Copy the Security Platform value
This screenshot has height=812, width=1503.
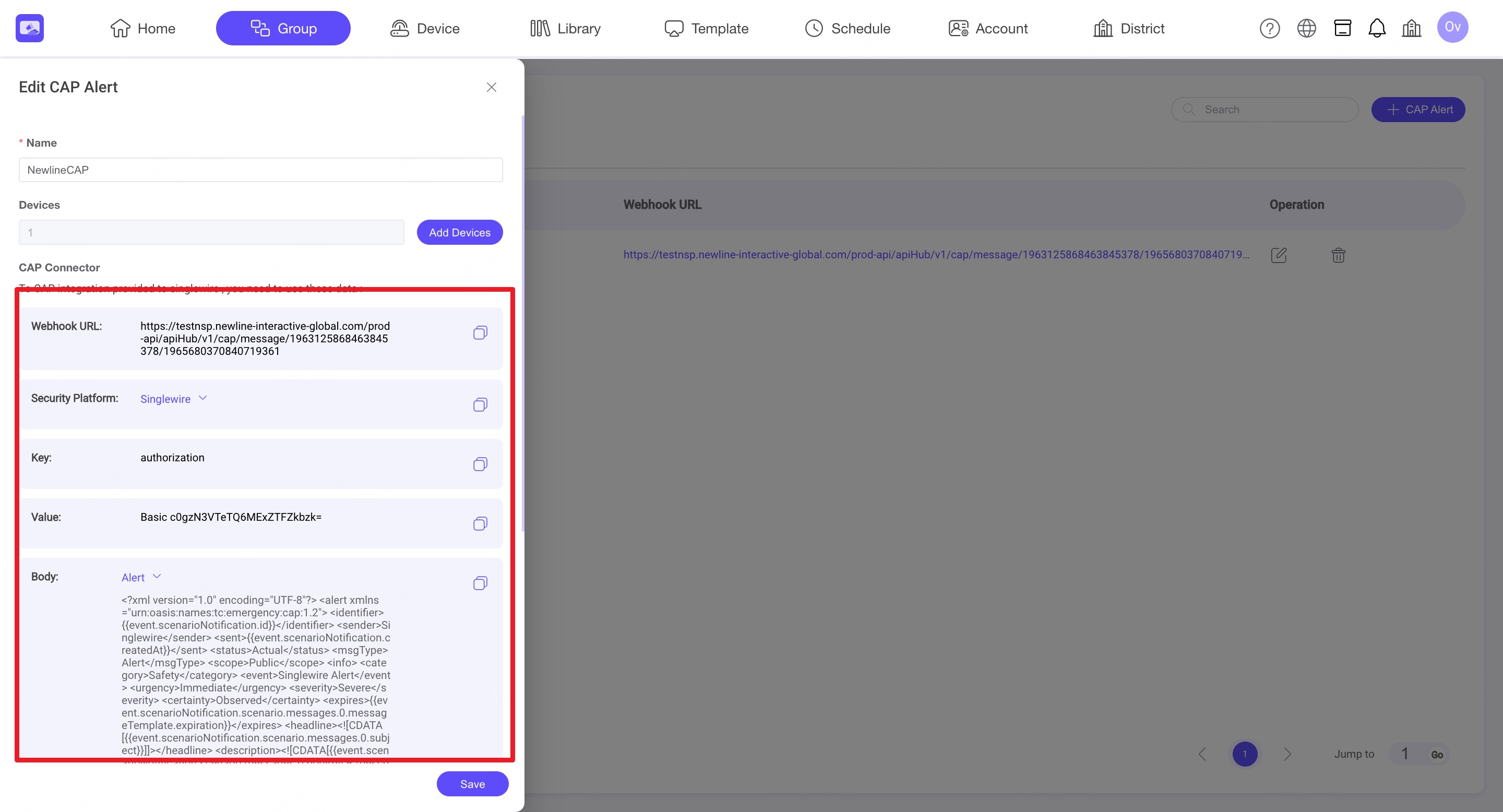point(480,405)
